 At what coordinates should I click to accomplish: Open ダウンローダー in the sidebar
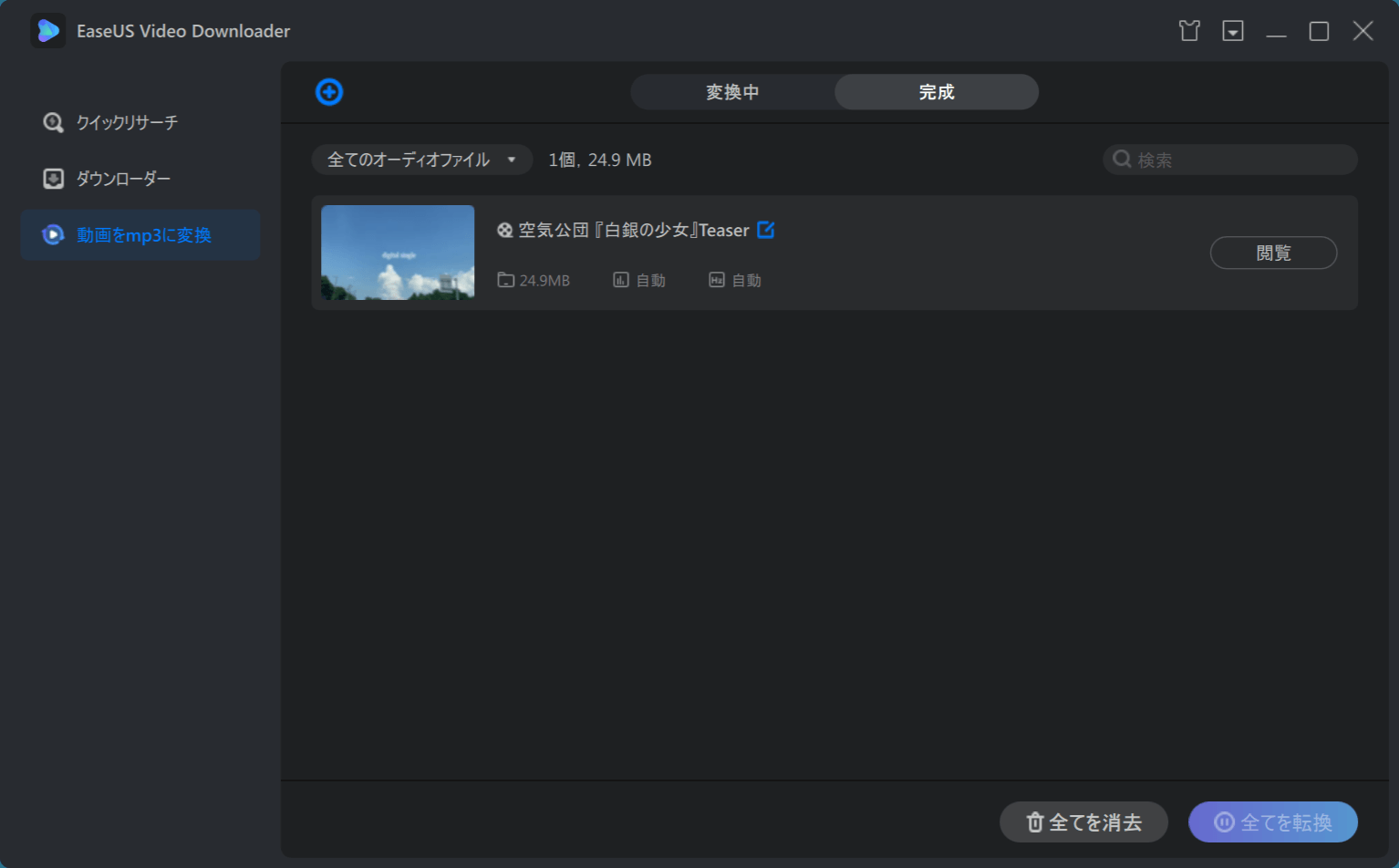point(140,179)
